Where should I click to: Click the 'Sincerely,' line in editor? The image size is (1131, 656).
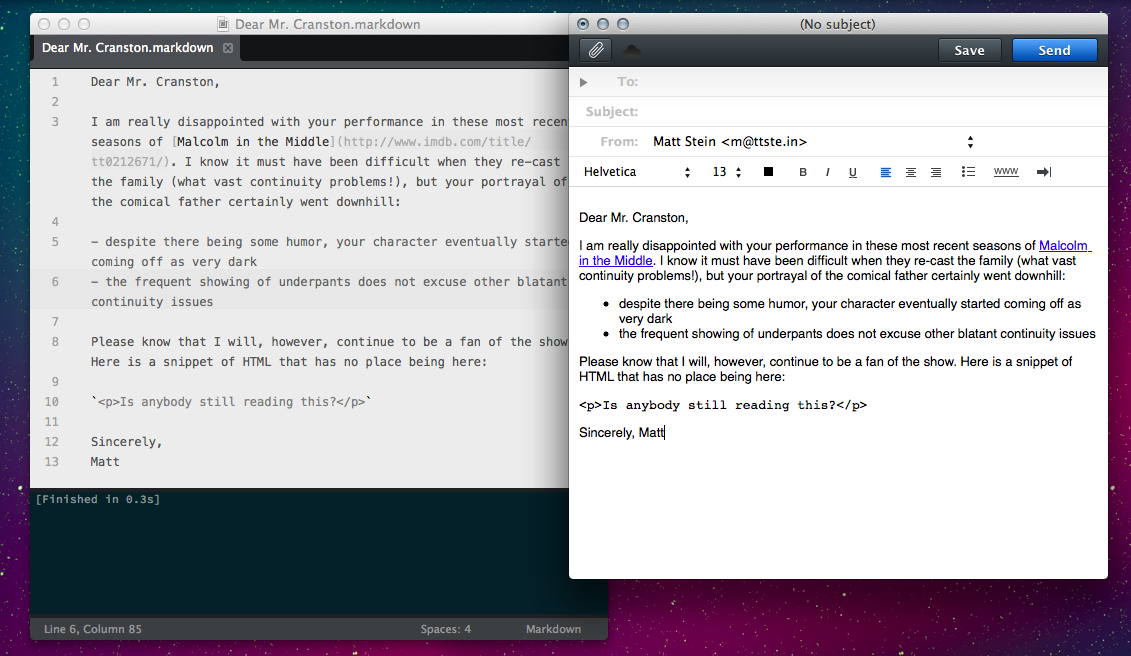pos(126,442)
